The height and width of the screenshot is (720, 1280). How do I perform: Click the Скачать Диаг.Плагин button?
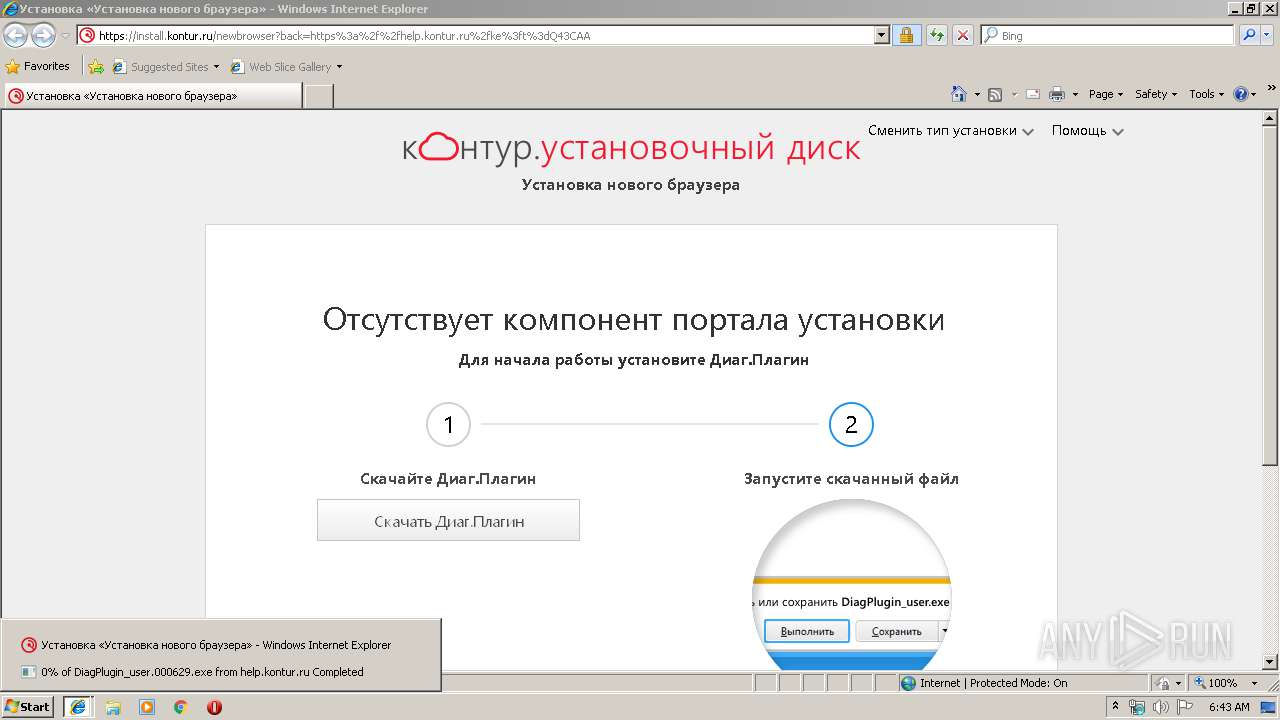coord(448,521)
